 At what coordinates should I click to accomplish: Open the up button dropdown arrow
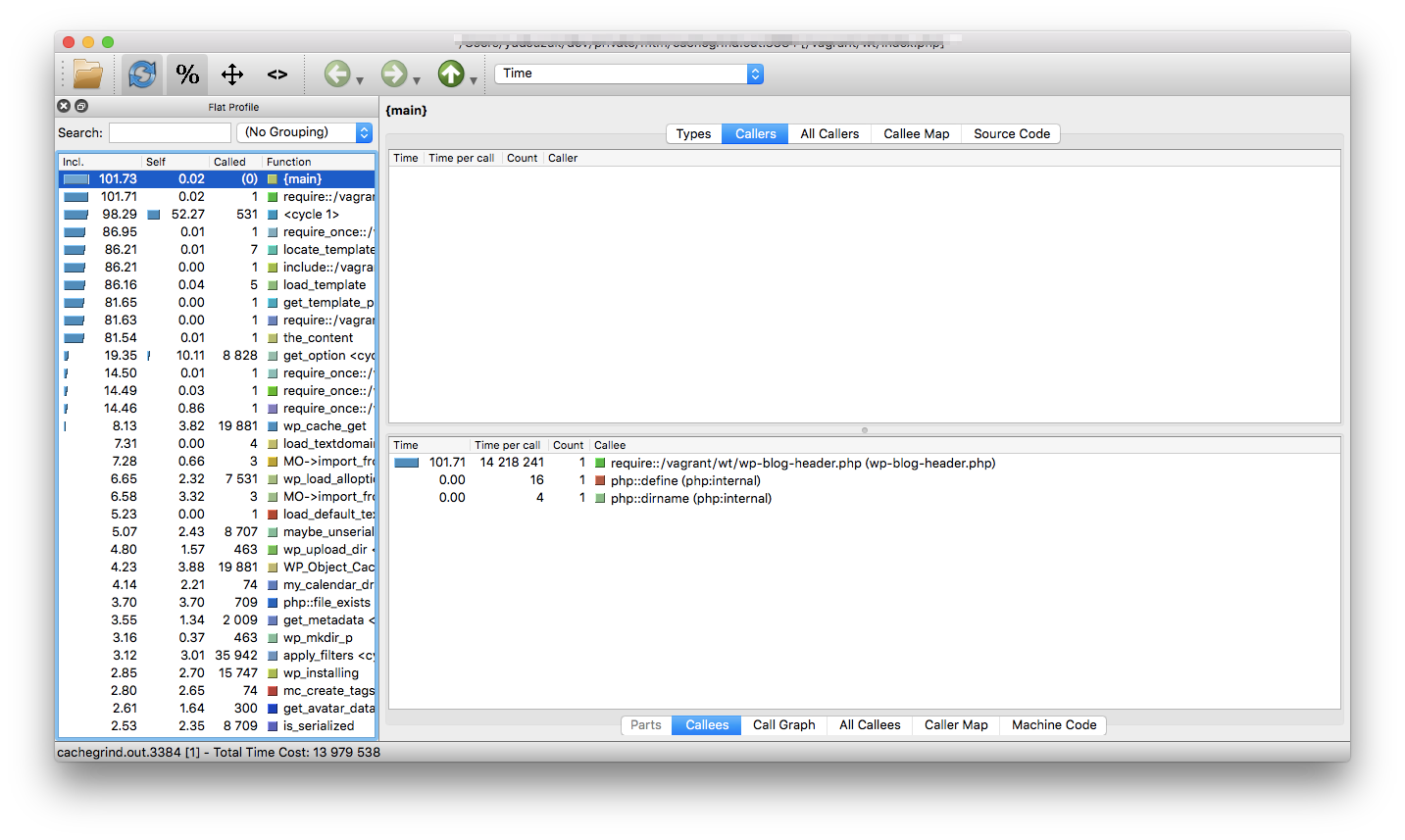tap(471, 80)
